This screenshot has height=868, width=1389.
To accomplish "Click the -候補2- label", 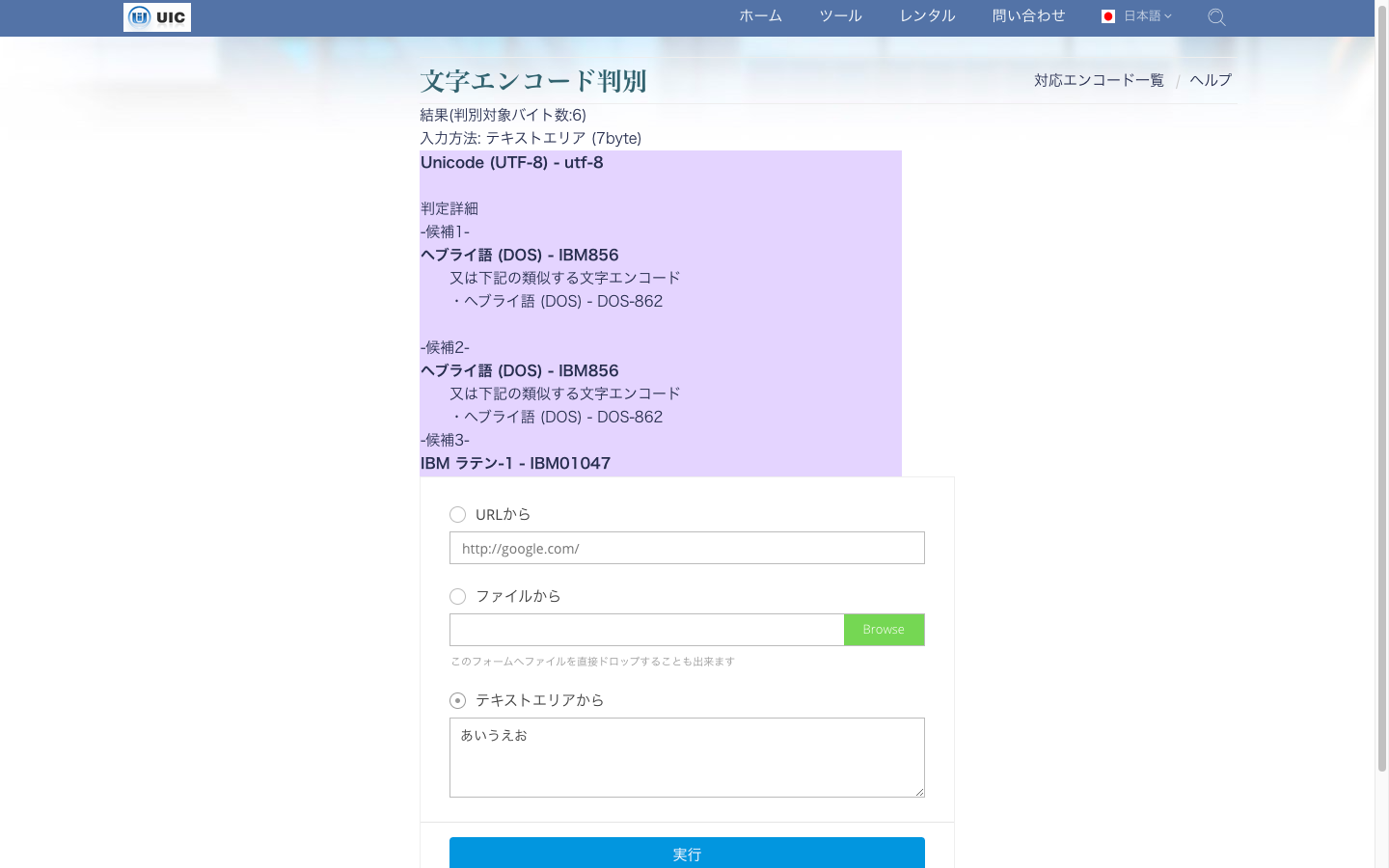I will [x=445, y=347].
